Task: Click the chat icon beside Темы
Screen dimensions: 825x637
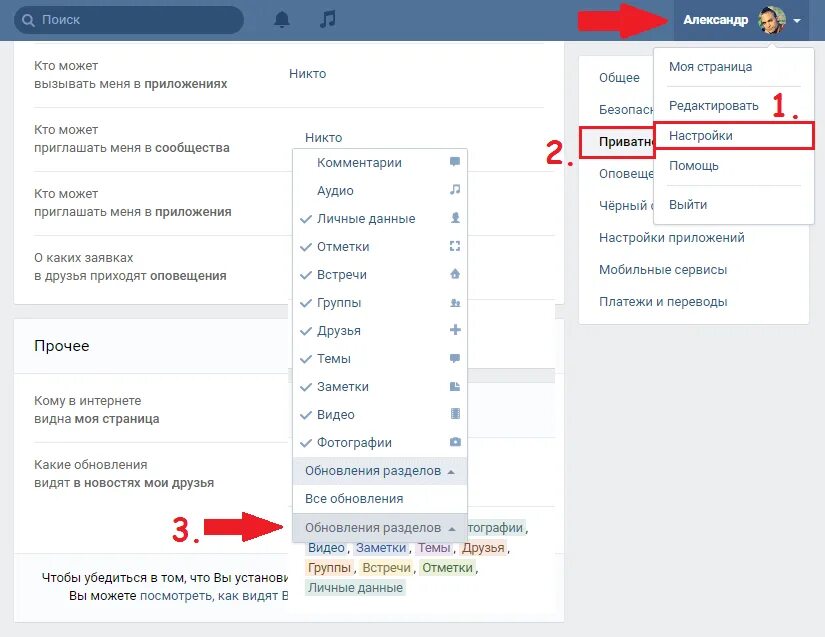Action: [x=455, y=358]
